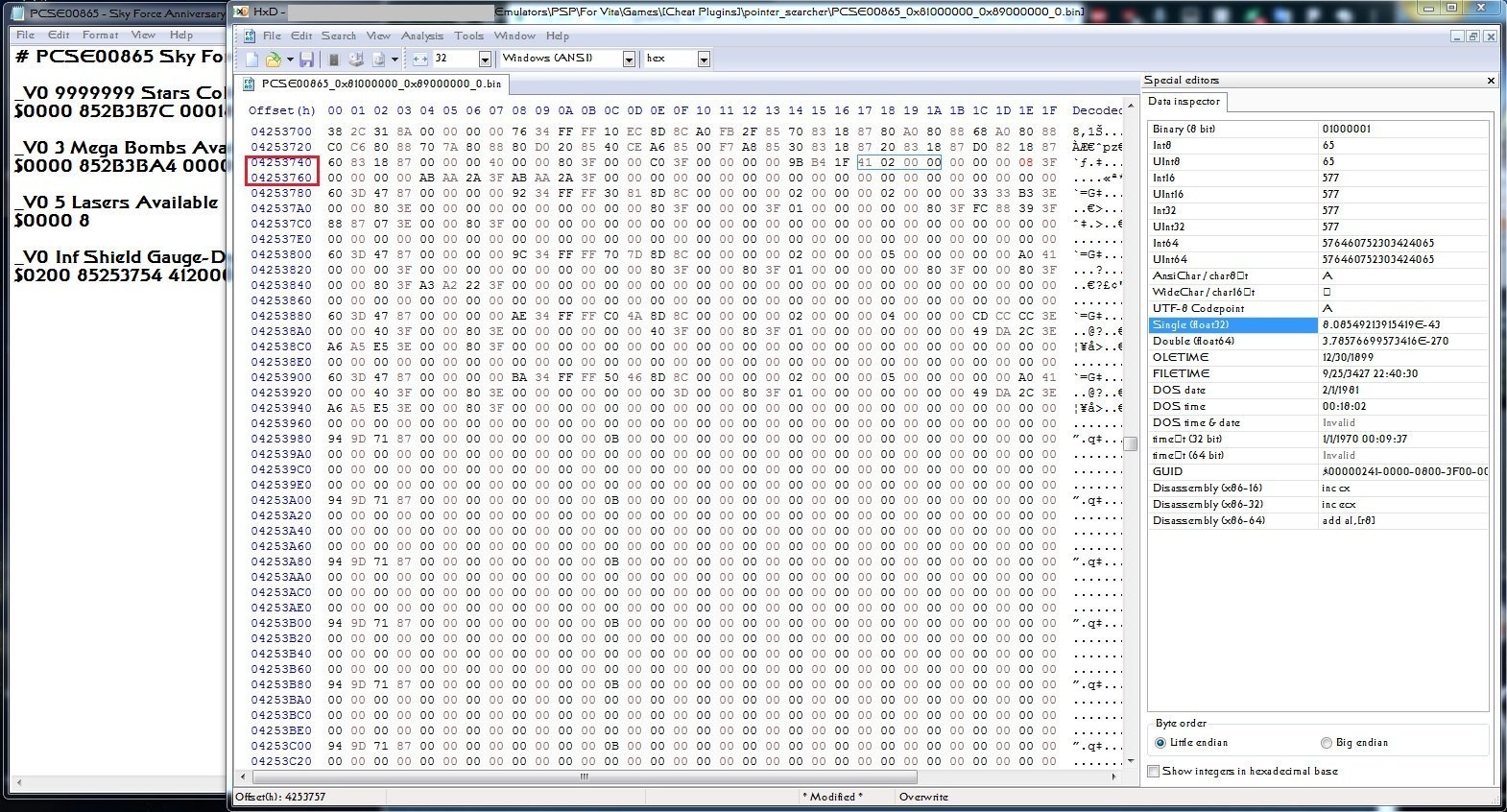The width and height of the screenshot is (1507, 812).
Task: Open the HxD View menu
Action: (x=378, y=36)
